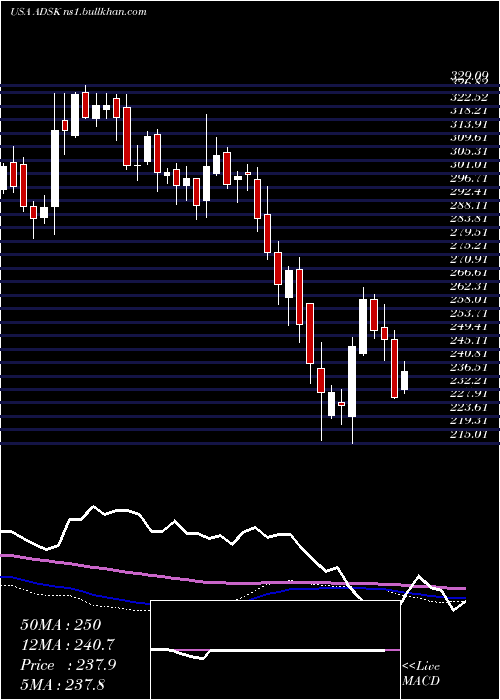The image size is (500, 700).
Task: Click the USA ADSK chart title
Action: (79, 12)
